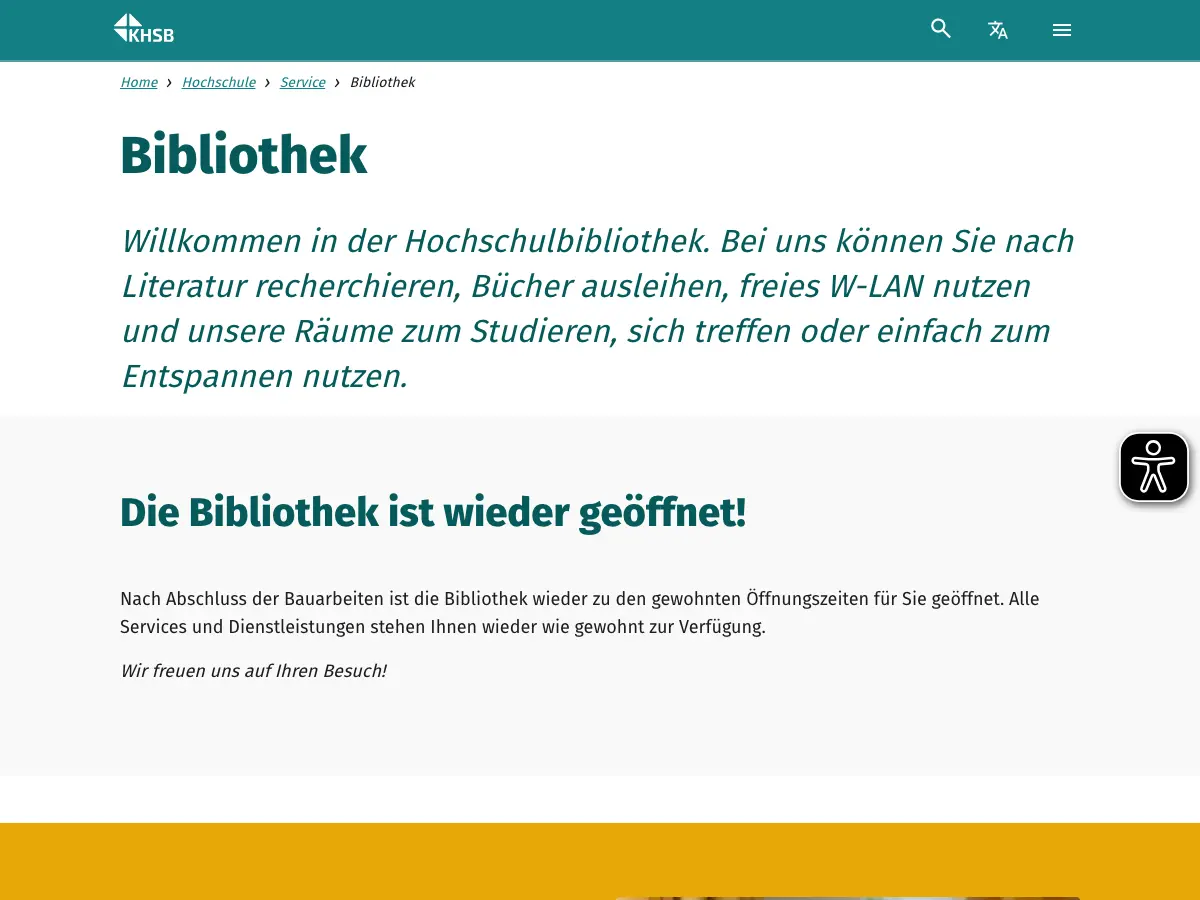1200x900 pixels.
Task: Select the current Bibliothek breadcrumb text
Action: point(382,82)
